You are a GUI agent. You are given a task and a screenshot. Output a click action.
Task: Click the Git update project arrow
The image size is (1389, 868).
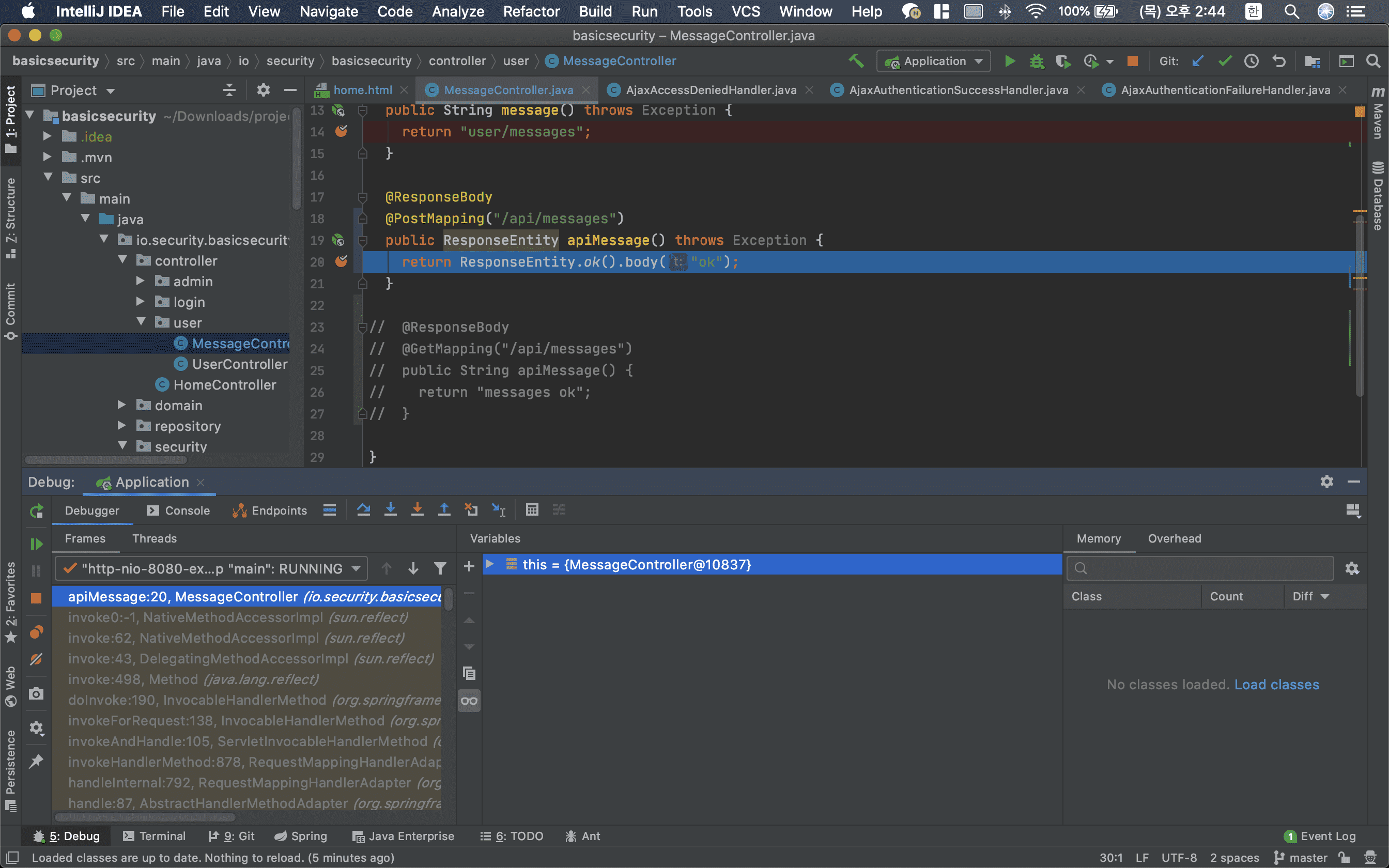tap(1198, 61)
